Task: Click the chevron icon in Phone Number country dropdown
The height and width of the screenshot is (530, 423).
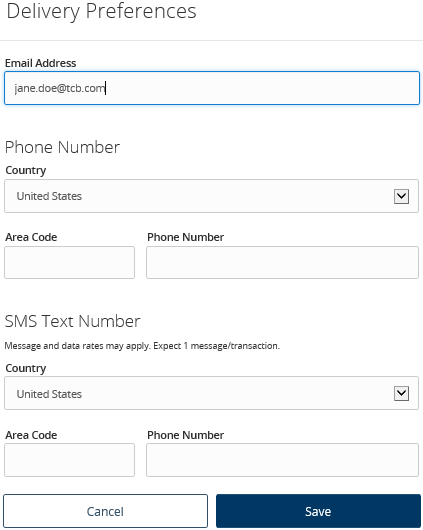Action: pos(401,196)
